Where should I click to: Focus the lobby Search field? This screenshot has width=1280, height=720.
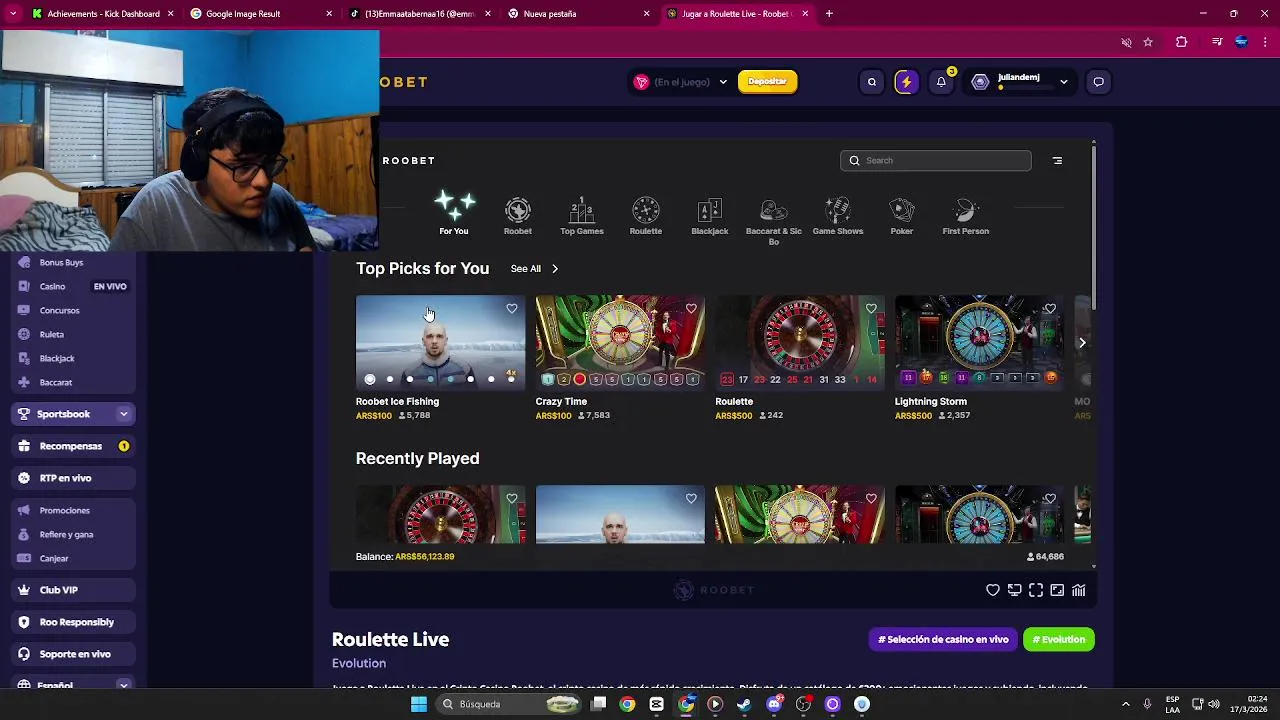pyautogui.click(x=936, y=160)
